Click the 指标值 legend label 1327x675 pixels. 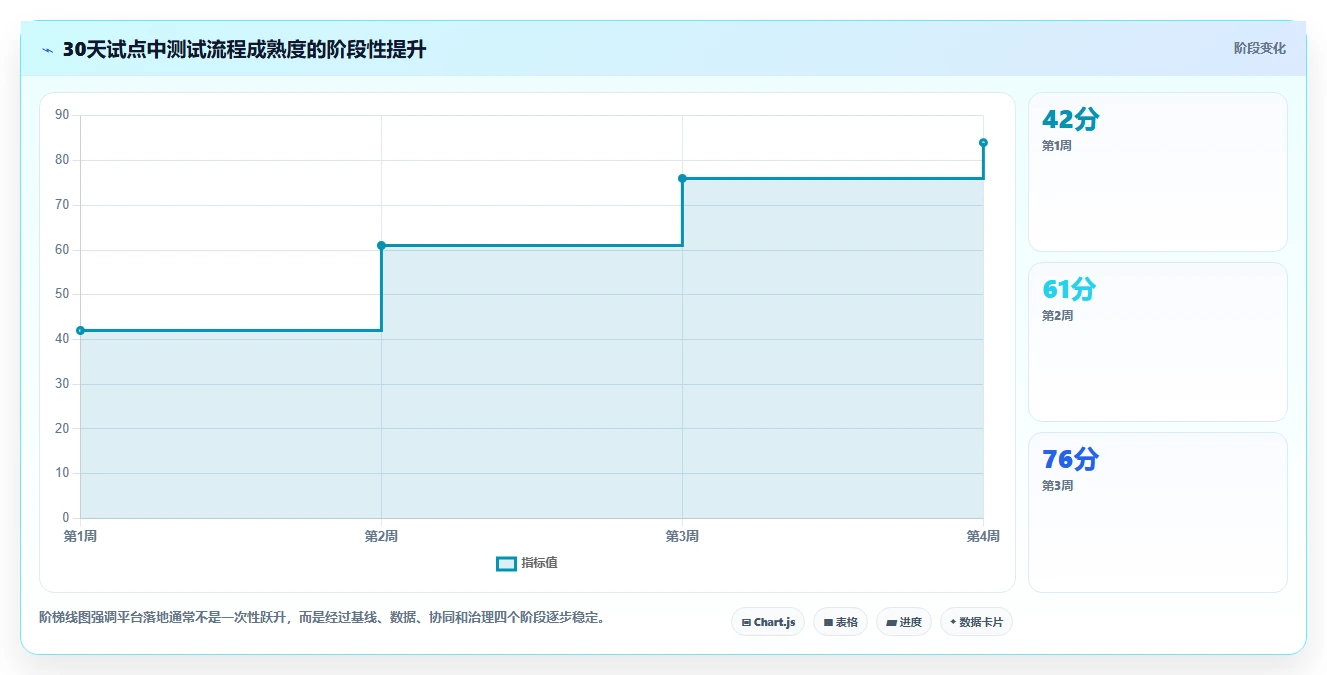pos(539,563)
